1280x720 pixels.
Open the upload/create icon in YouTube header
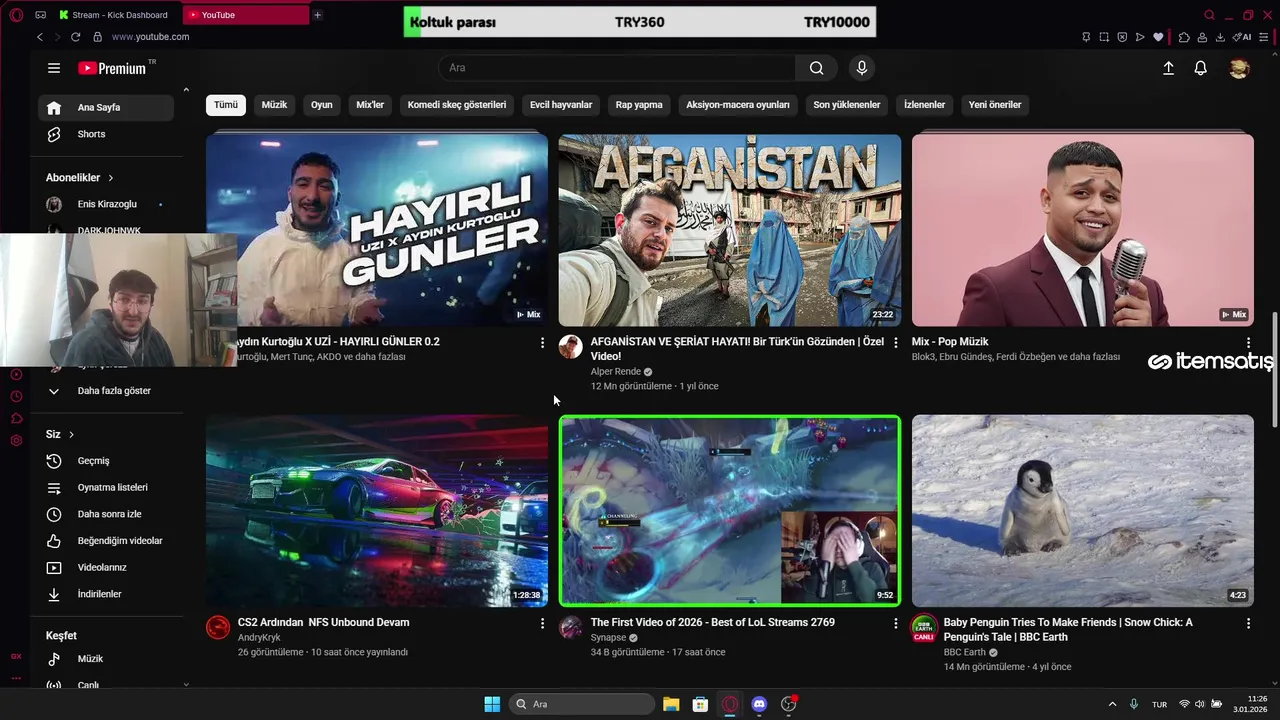[x=1168, y=68]
